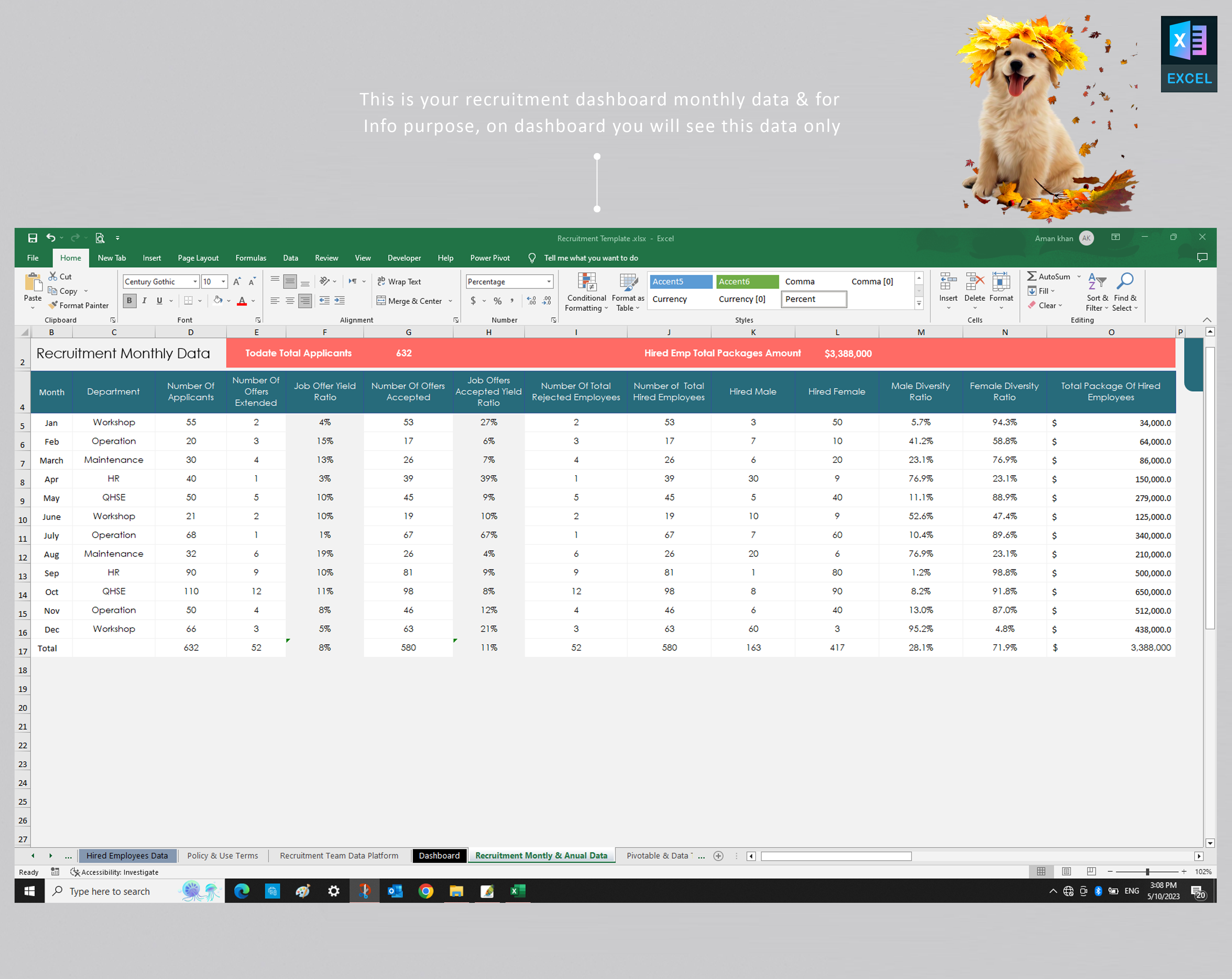Image resolution: width=1232 pixels, height=979 pixels.
Task: Click the Windows taskbar search box
Action: (135, 891)
